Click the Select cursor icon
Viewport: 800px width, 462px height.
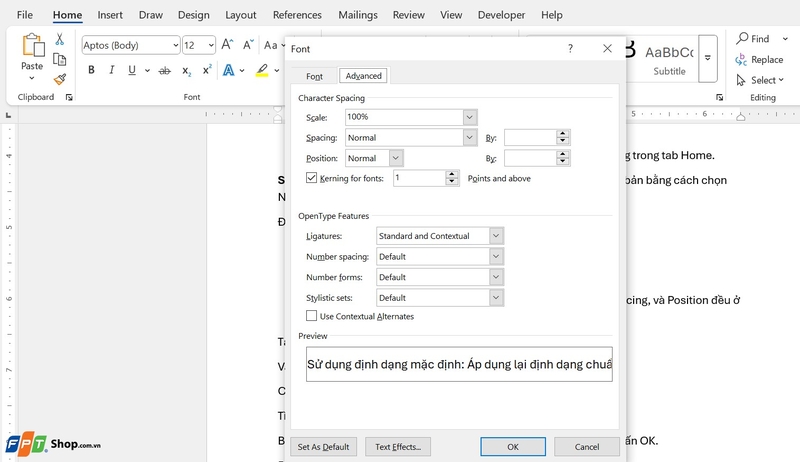(x=741, y=80)
